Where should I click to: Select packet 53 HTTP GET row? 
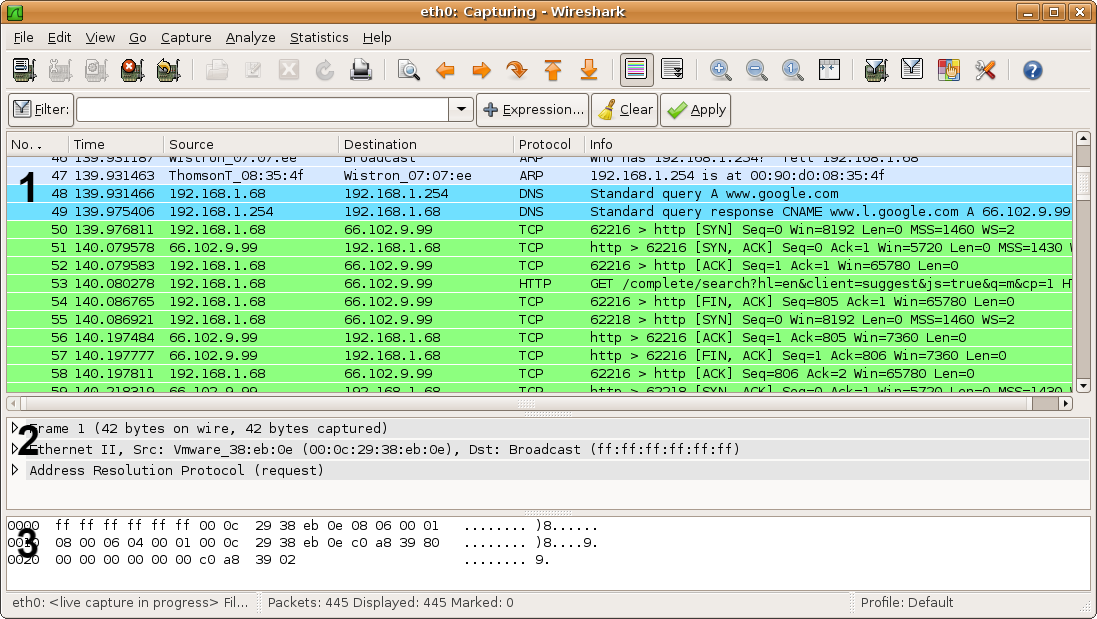[539, 284]
